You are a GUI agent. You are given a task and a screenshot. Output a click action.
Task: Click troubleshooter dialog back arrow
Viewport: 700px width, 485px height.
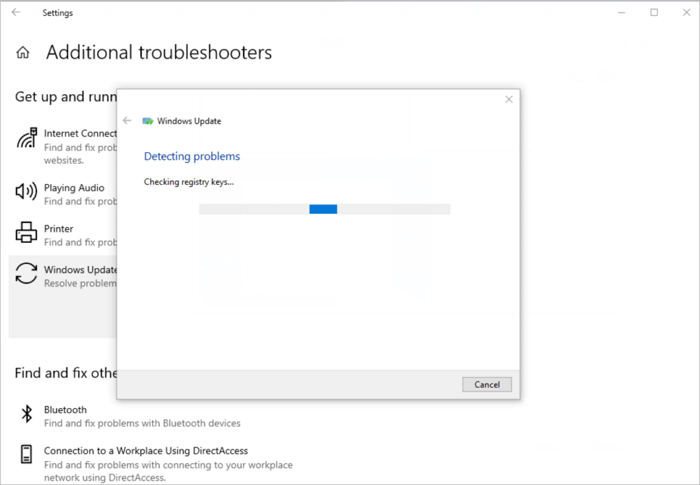(127, 121)
